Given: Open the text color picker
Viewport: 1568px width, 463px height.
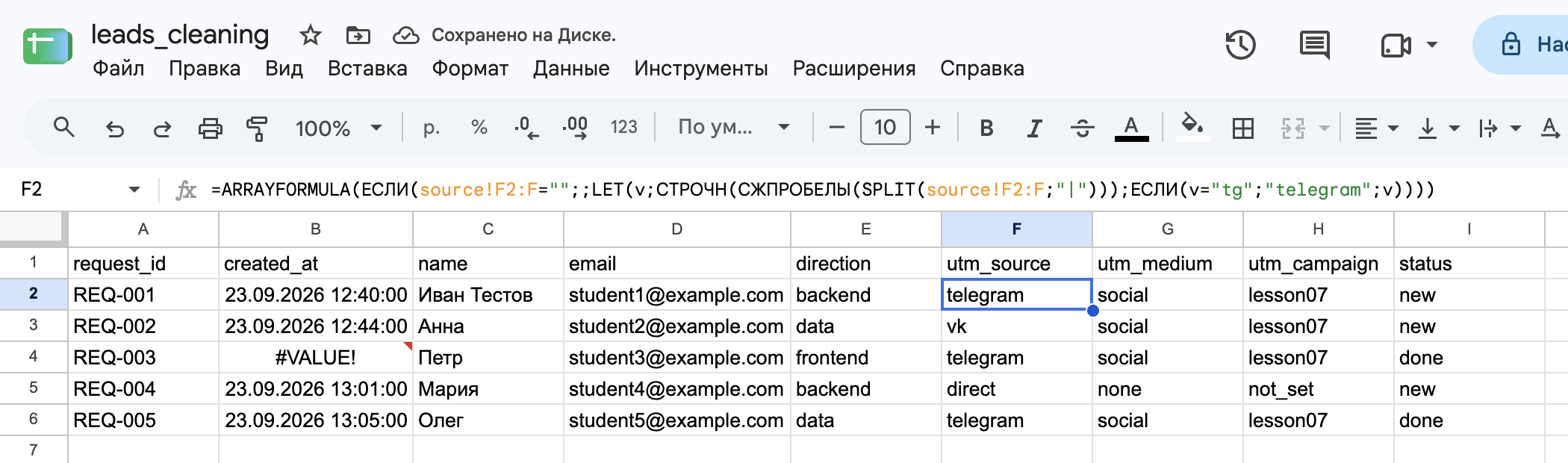Looking at the screenshot, I should click(x=1131, y=128).
